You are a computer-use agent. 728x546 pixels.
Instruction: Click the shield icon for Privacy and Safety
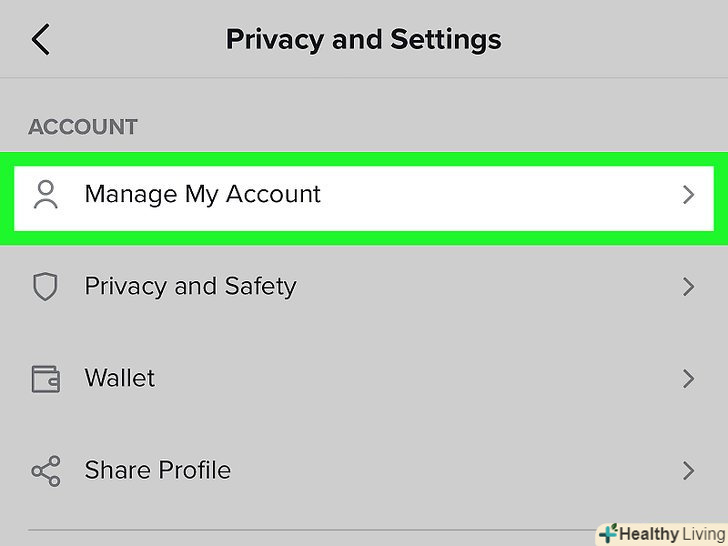pos(46,287)
